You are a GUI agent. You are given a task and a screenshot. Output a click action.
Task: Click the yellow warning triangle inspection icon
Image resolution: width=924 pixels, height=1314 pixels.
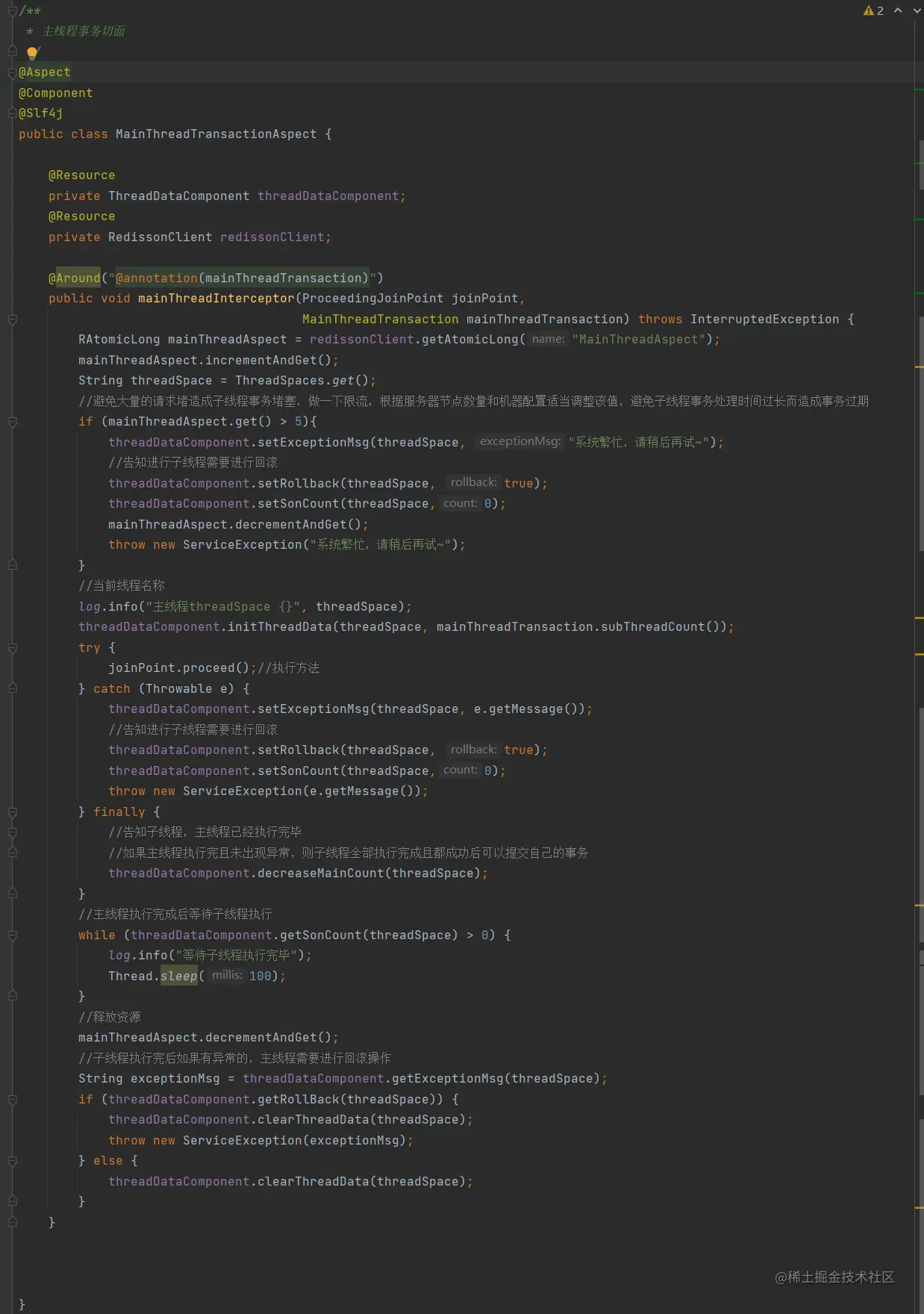click(x=869, y=10)
